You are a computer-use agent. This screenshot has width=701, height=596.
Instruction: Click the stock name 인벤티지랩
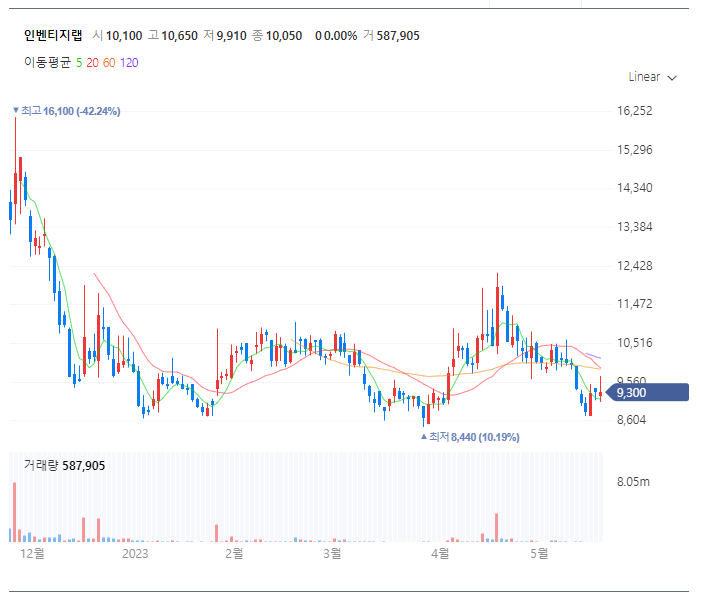(53, 35)
